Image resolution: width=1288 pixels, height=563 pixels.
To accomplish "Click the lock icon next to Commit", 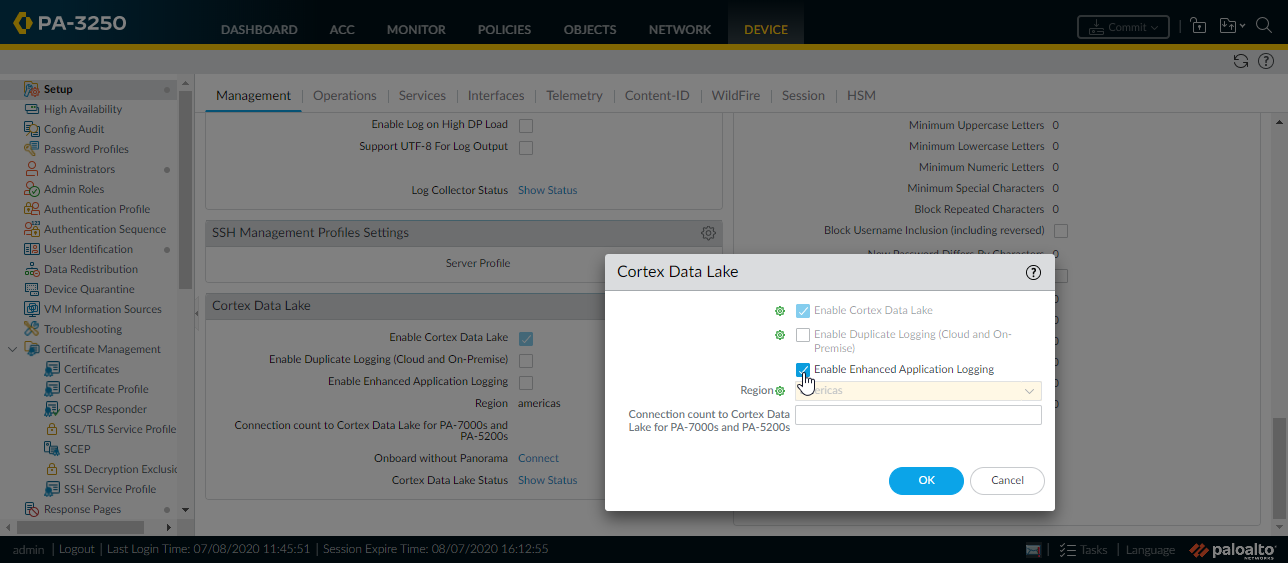I will click(1198, 27).
